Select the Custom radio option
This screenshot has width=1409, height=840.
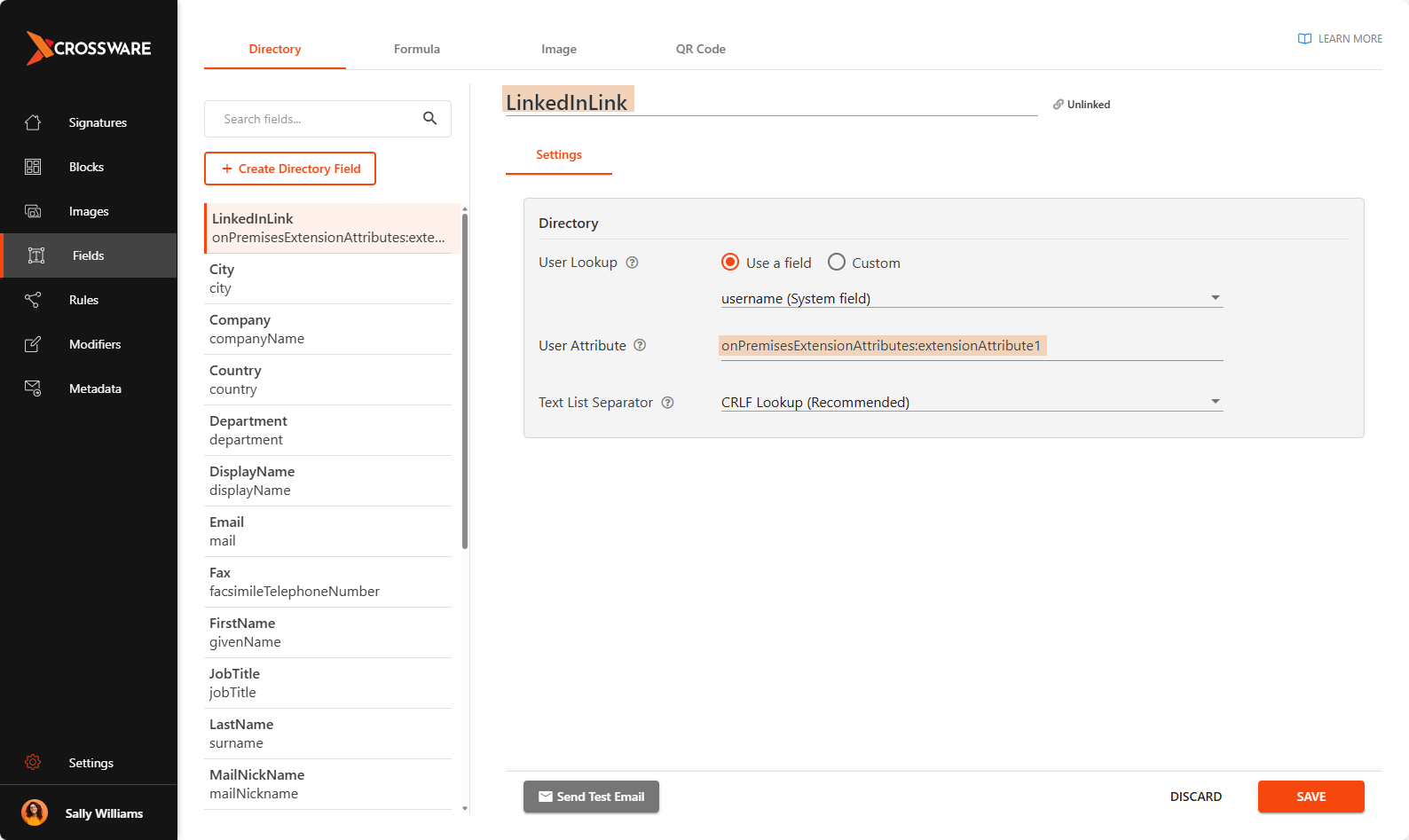pos(837,263)
